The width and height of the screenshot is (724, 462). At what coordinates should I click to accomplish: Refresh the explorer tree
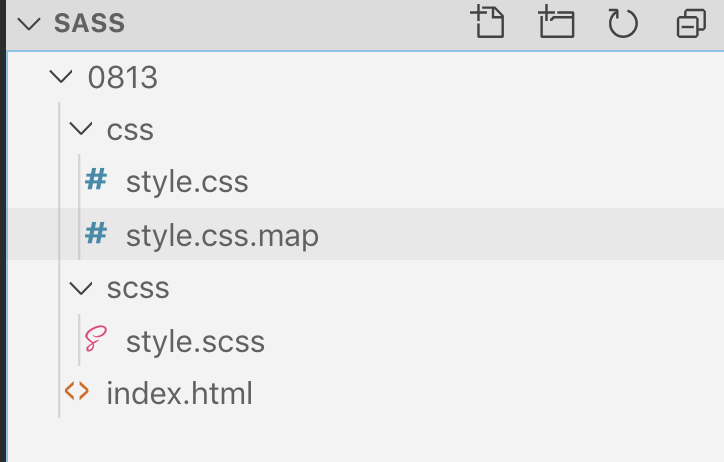point(623,22)
